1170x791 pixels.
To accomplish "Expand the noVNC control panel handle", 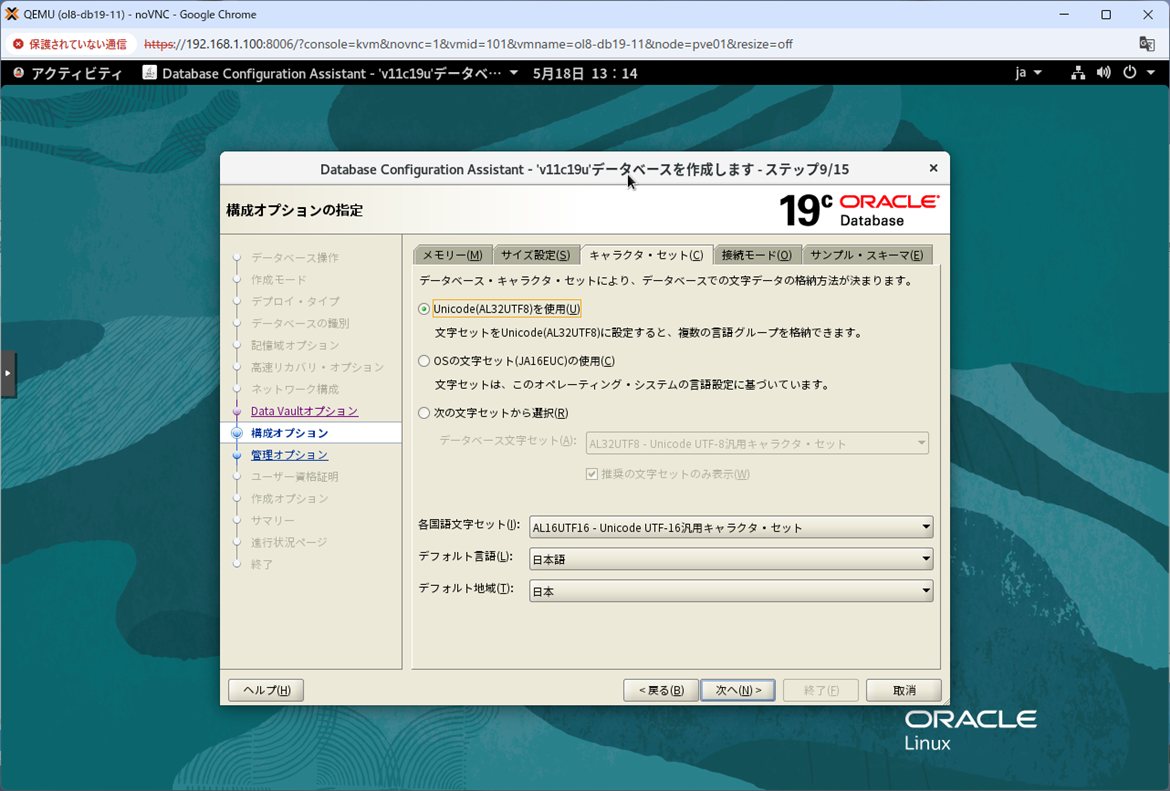I will coord(7,372).
